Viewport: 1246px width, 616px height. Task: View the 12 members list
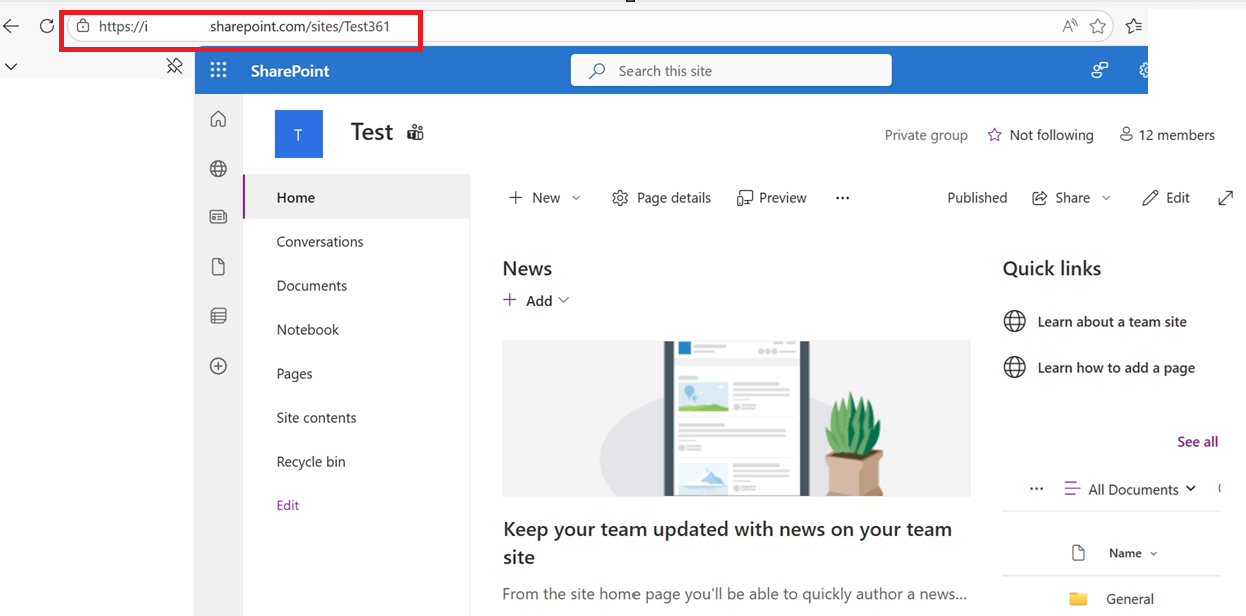point(1166,135)
